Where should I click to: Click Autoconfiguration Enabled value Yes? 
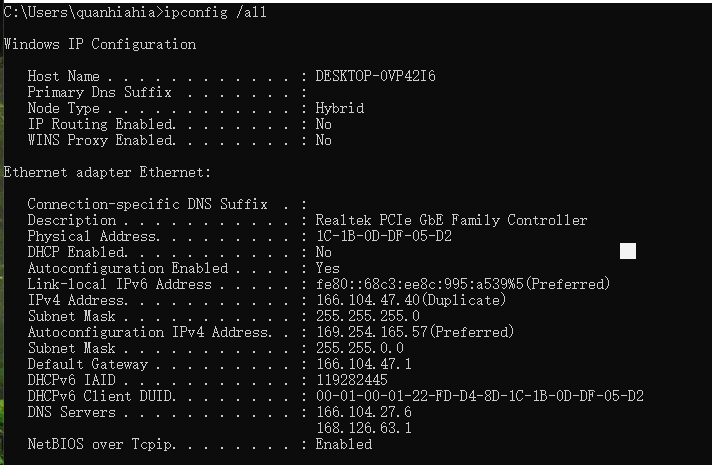[327, 268]
